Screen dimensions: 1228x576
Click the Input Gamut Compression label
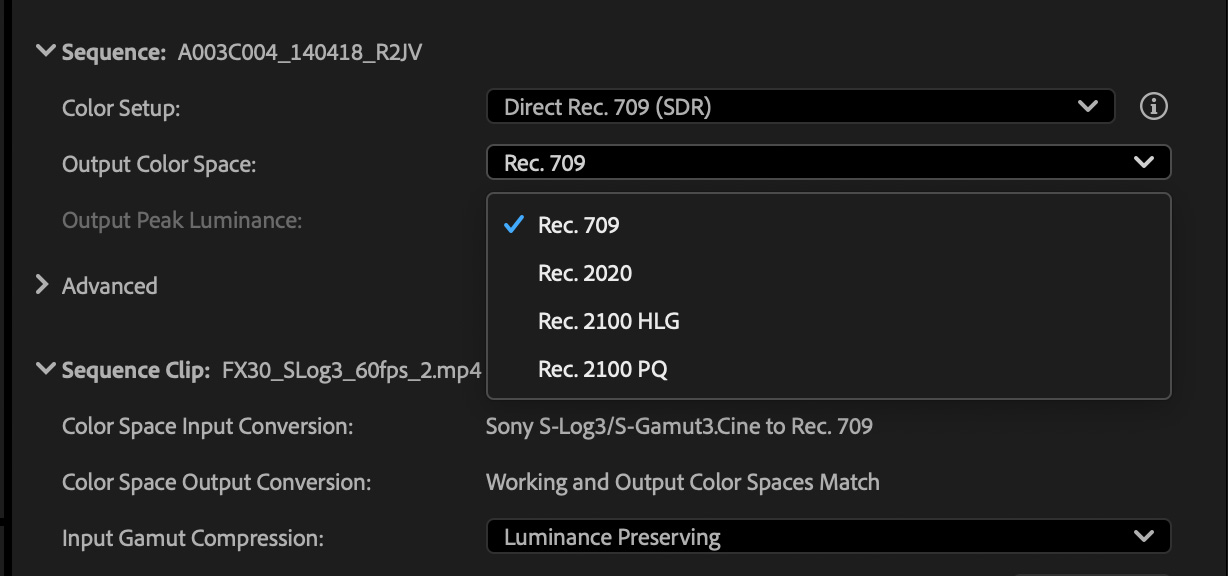point(193,538)
